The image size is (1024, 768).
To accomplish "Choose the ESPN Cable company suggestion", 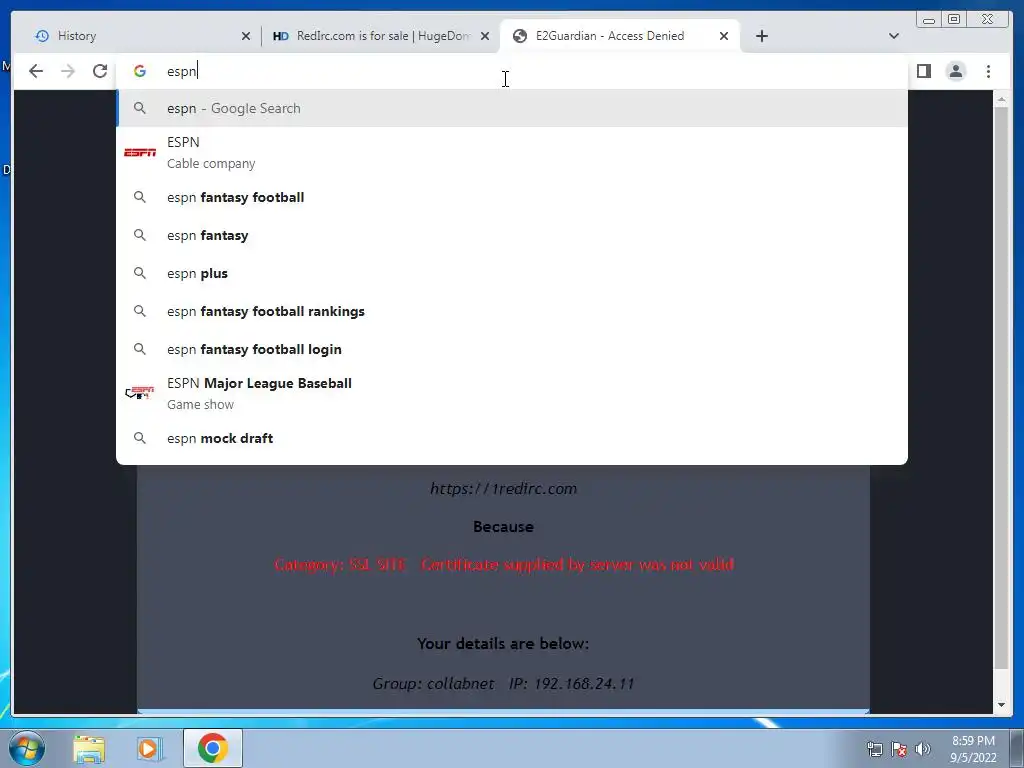I will [x=511, y=153].
